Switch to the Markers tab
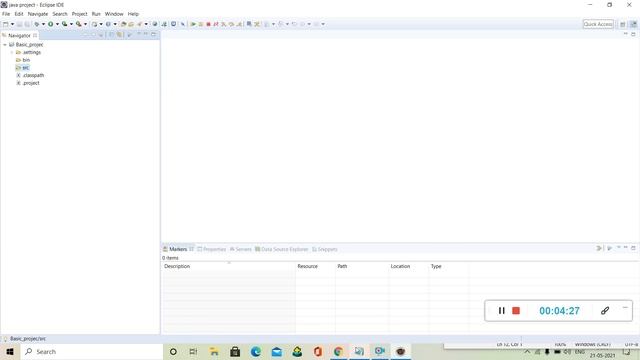This screenshot has width=640, height=360. click(178, 249)
